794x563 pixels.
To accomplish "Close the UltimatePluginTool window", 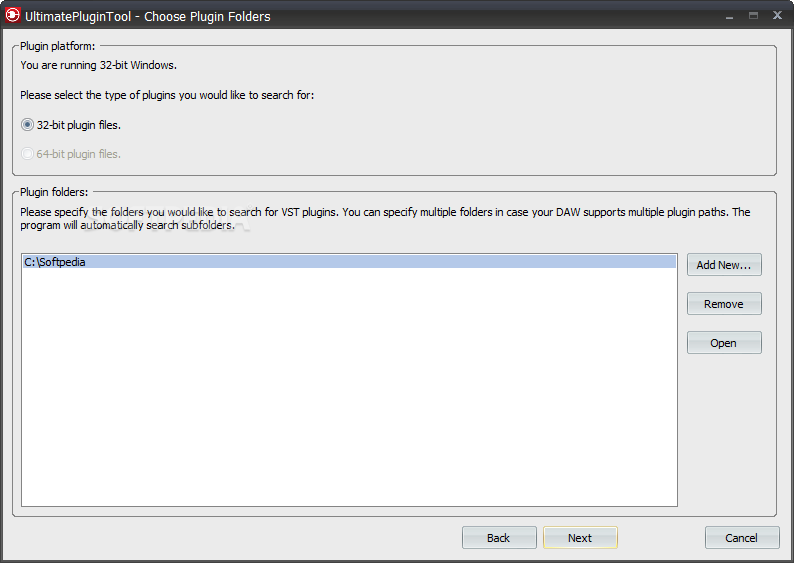I will pos(777,15).
